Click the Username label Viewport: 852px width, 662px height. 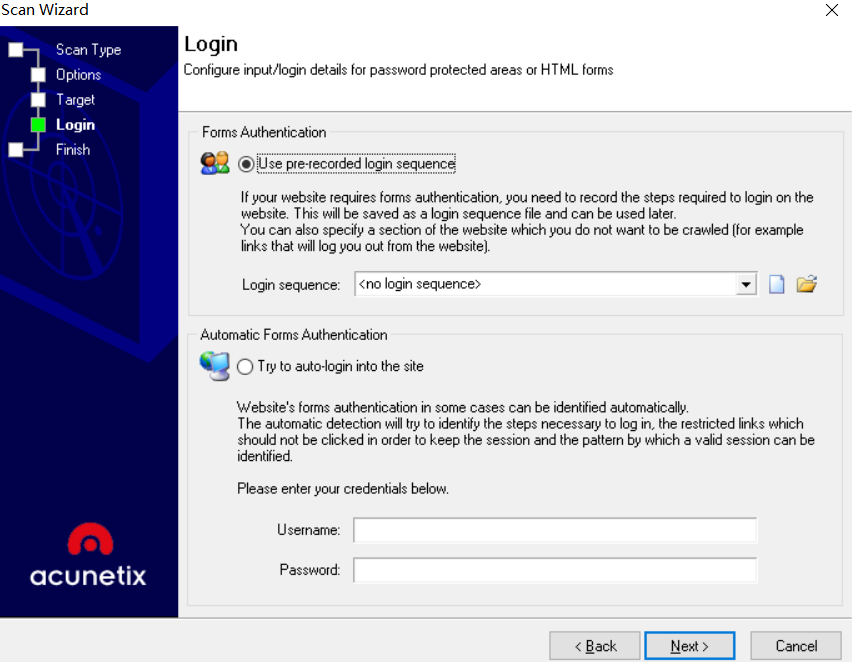click(309, 530)
